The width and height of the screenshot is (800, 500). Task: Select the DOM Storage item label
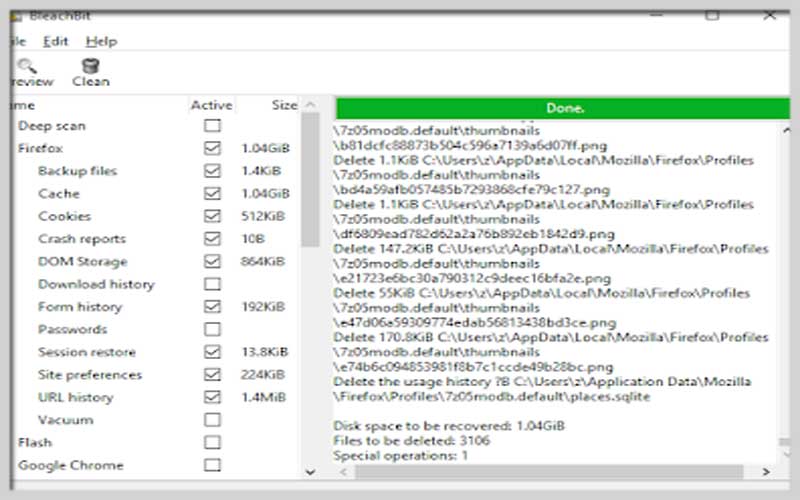click(x=83, y=261)
